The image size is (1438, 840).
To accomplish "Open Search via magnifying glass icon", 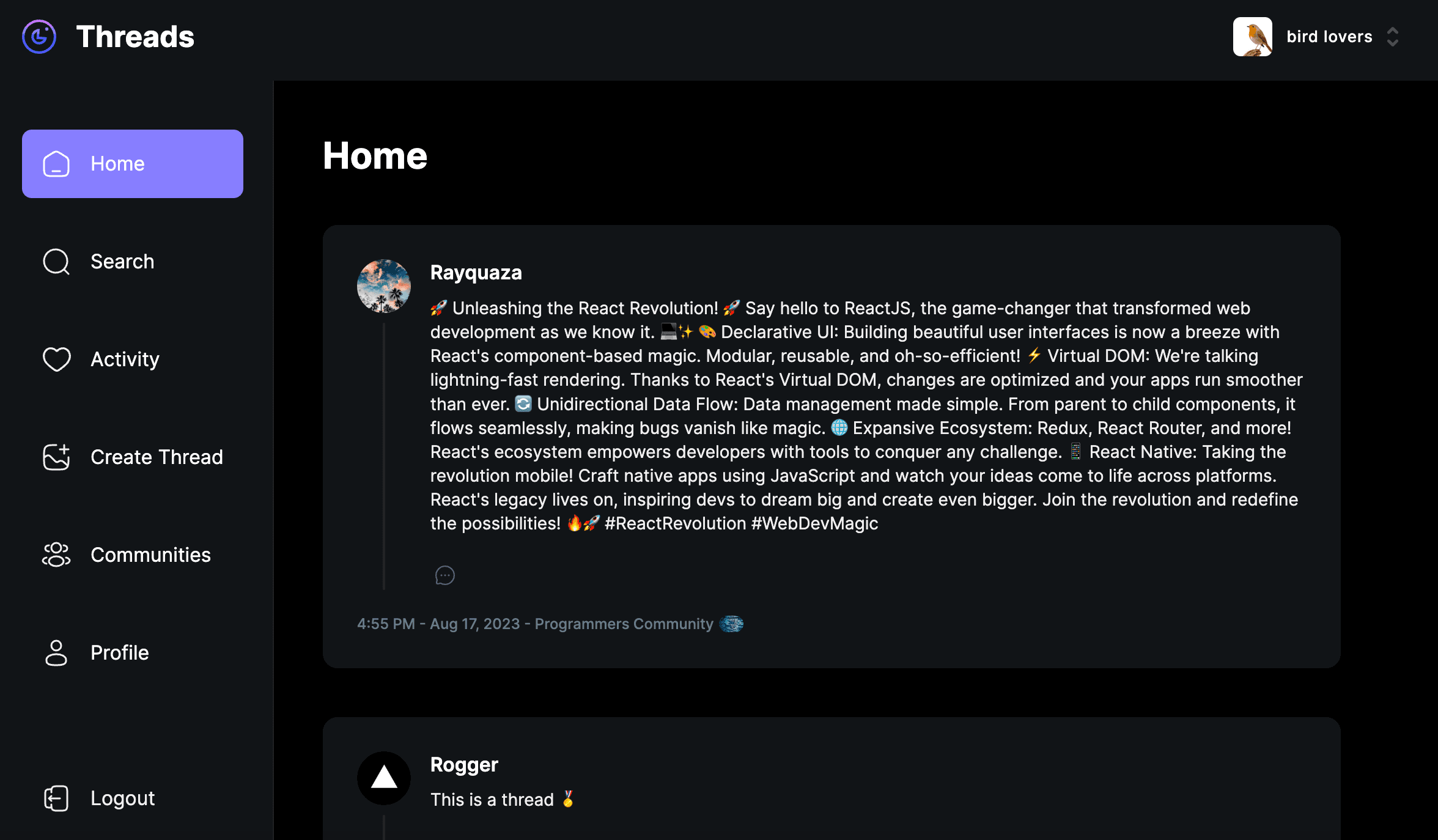I will (x=56, y=261).
